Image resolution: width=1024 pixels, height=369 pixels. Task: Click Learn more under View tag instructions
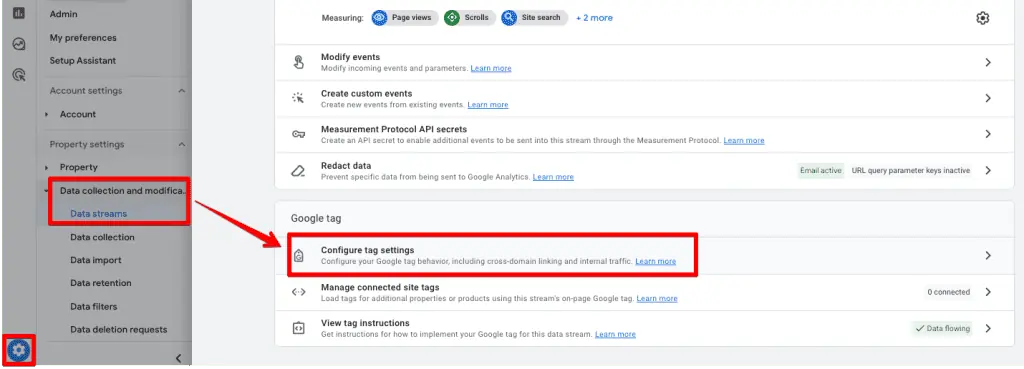coord(615,334)
